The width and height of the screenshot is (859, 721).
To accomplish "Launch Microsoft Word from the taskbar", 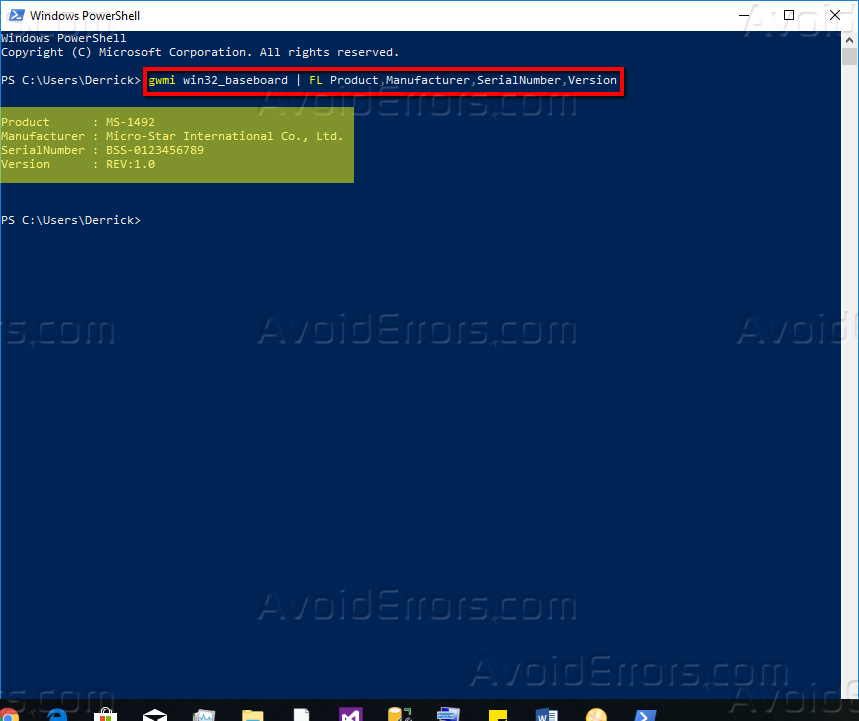I will click(x=547, y=714).
